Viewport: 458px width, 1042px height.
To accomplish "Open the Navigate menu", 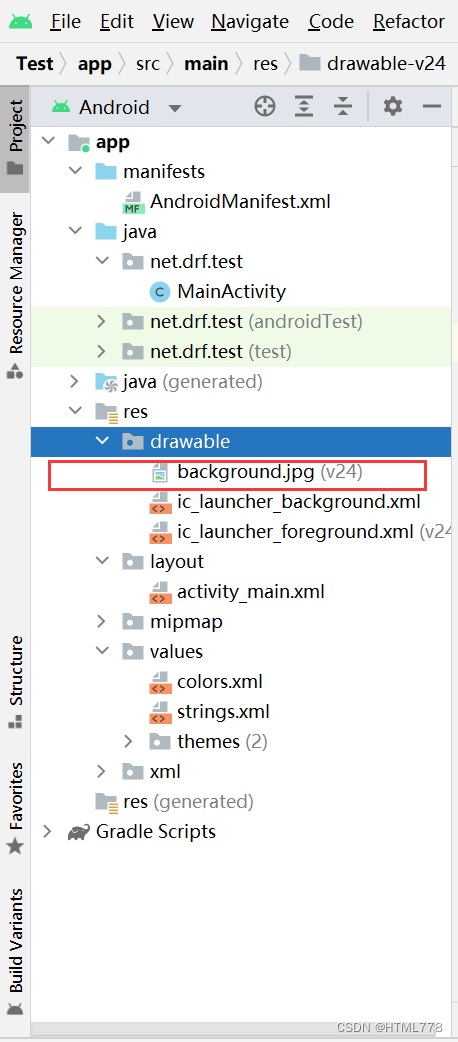I will (x=250, y=22).
